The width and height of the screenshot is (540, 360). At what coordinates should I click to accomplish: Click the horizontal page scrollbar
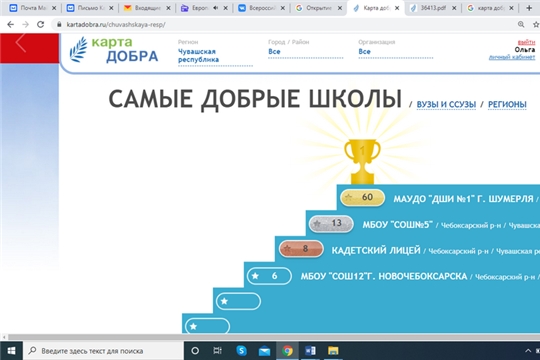pos(274,337)
